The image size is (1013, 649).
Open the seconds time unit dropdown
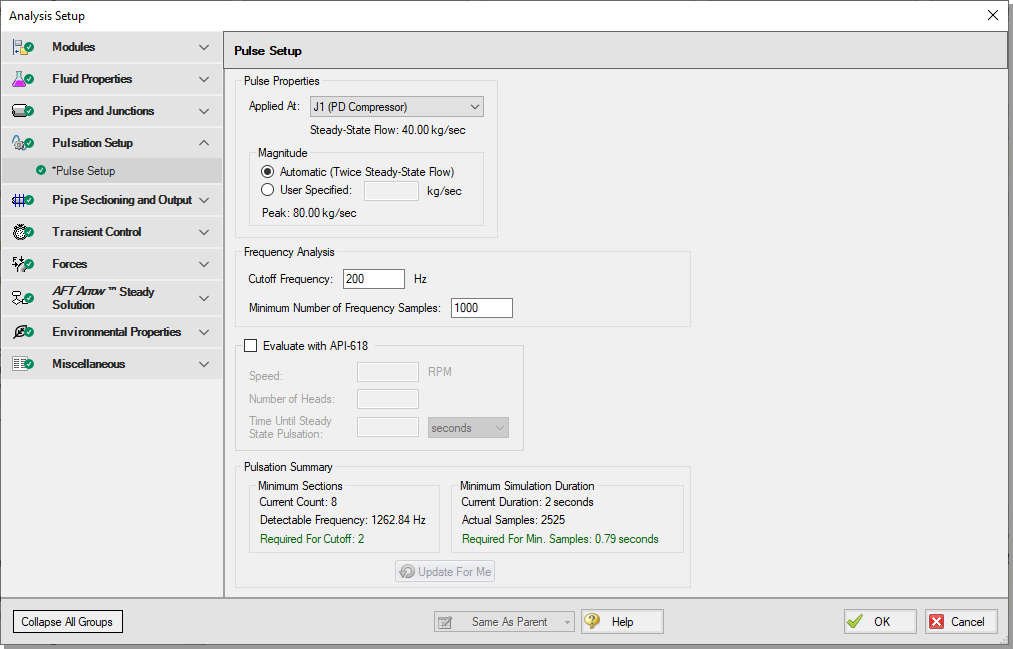point(468,428)
